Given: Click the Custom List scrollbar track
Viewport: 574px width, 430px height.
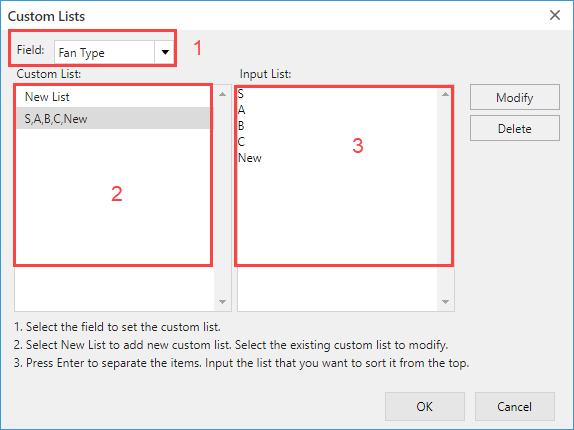Looking at the screenshot, I should click(x=222, y=198).
